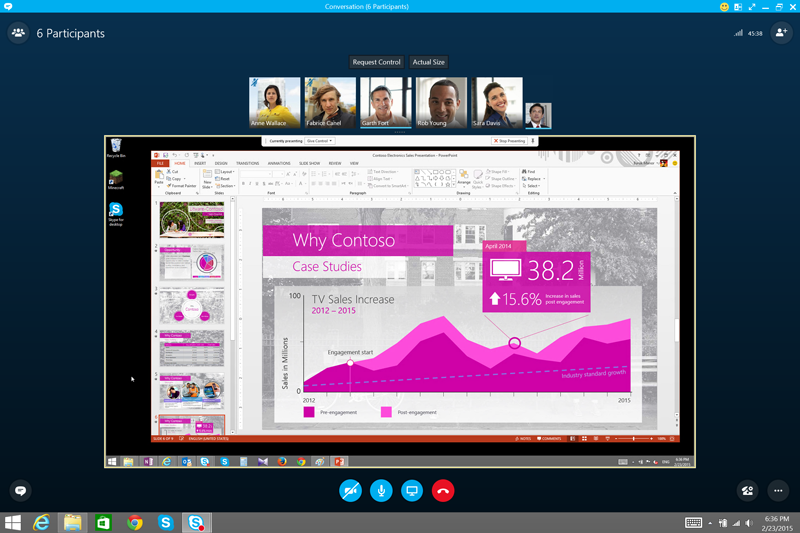The height and width of the screenshot is (533, 800).
Task: Click Format Painter in PowerPoint Clipboard group
Action: [182, 186]
